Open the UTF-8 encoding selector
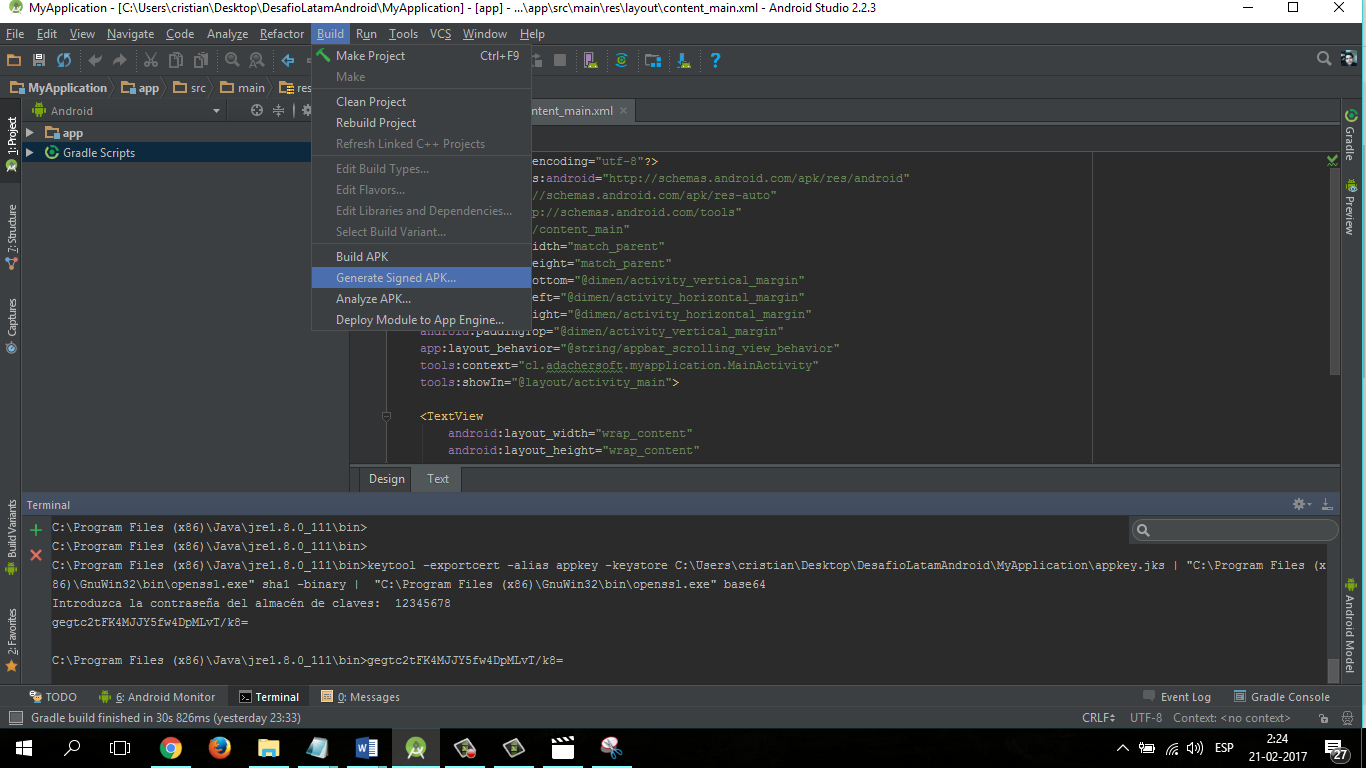 1146,718
